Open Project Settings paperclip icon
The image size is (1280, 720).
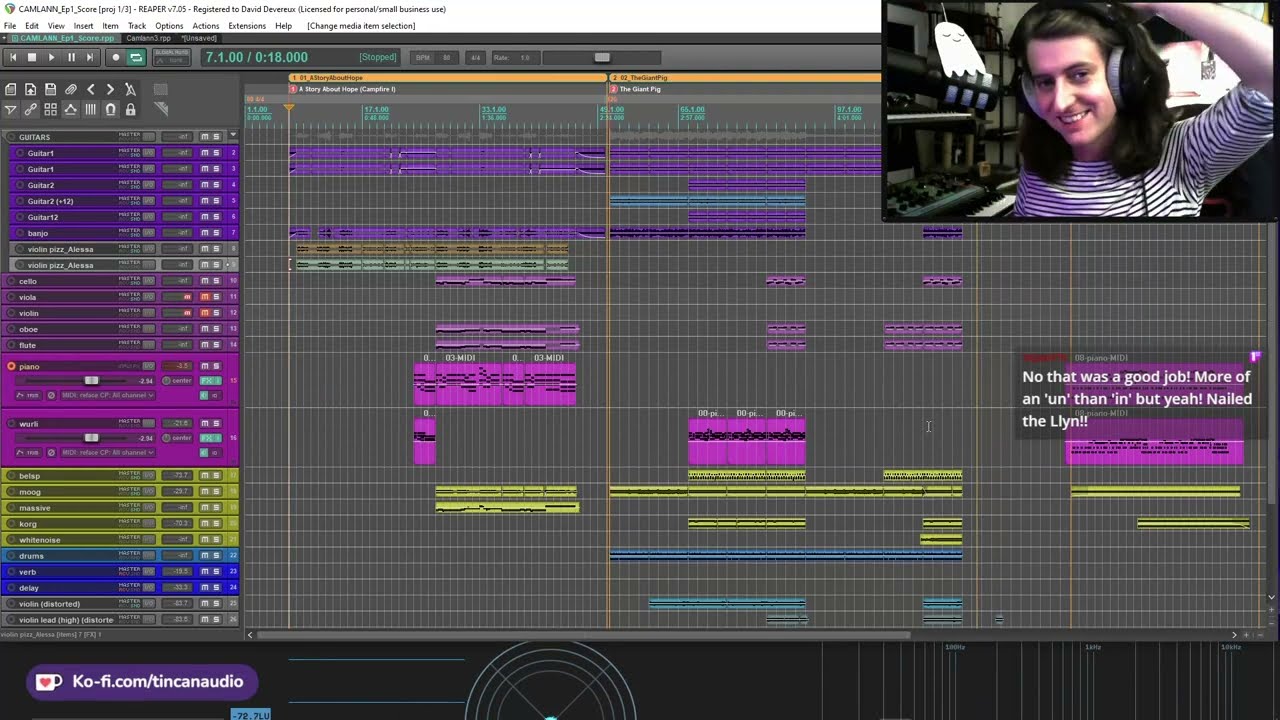click(70, 90)
